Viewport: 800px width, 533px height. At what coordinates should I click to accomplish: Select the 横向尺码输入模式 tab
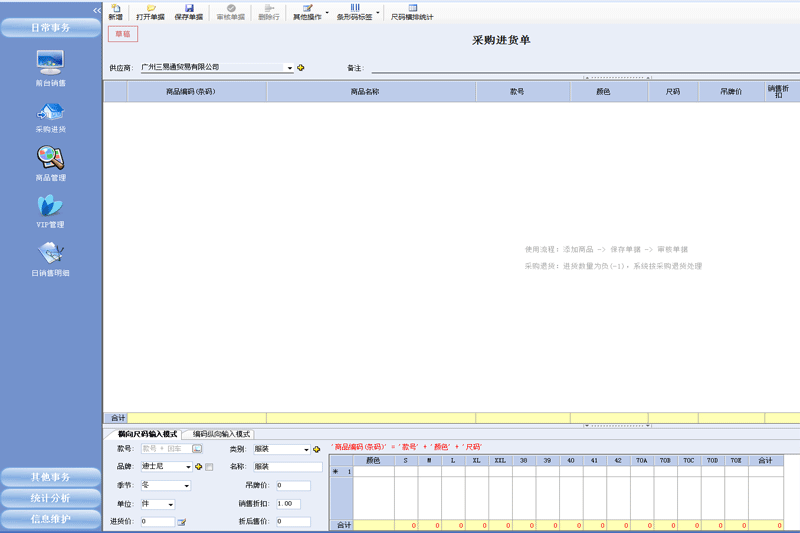[147, 434]
